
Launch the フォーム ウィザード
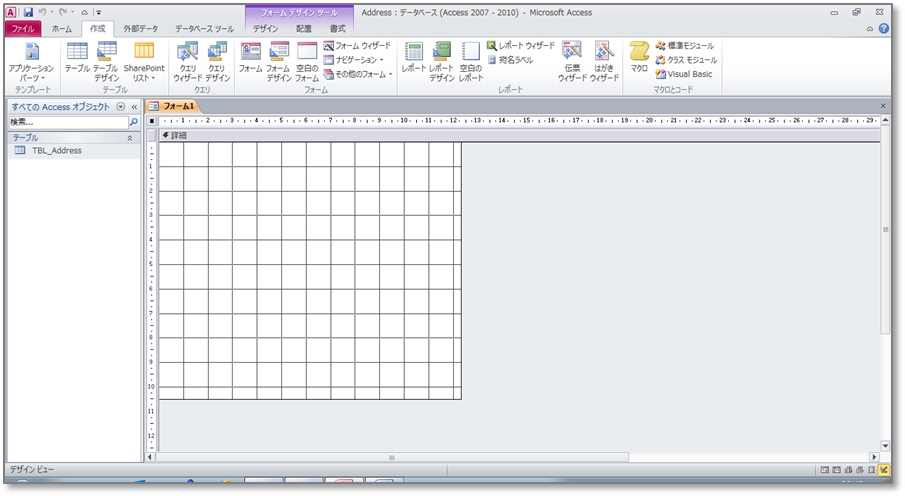pyautogui.click(x=357, y=46)
